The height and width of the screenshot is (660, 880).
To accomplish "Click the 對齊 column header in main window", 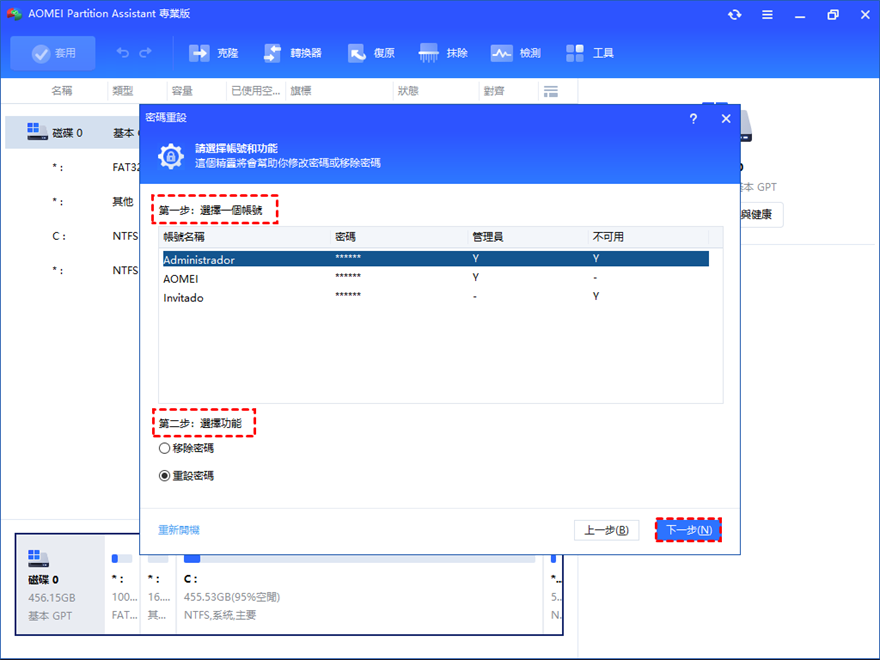I will tap(494, 91).
